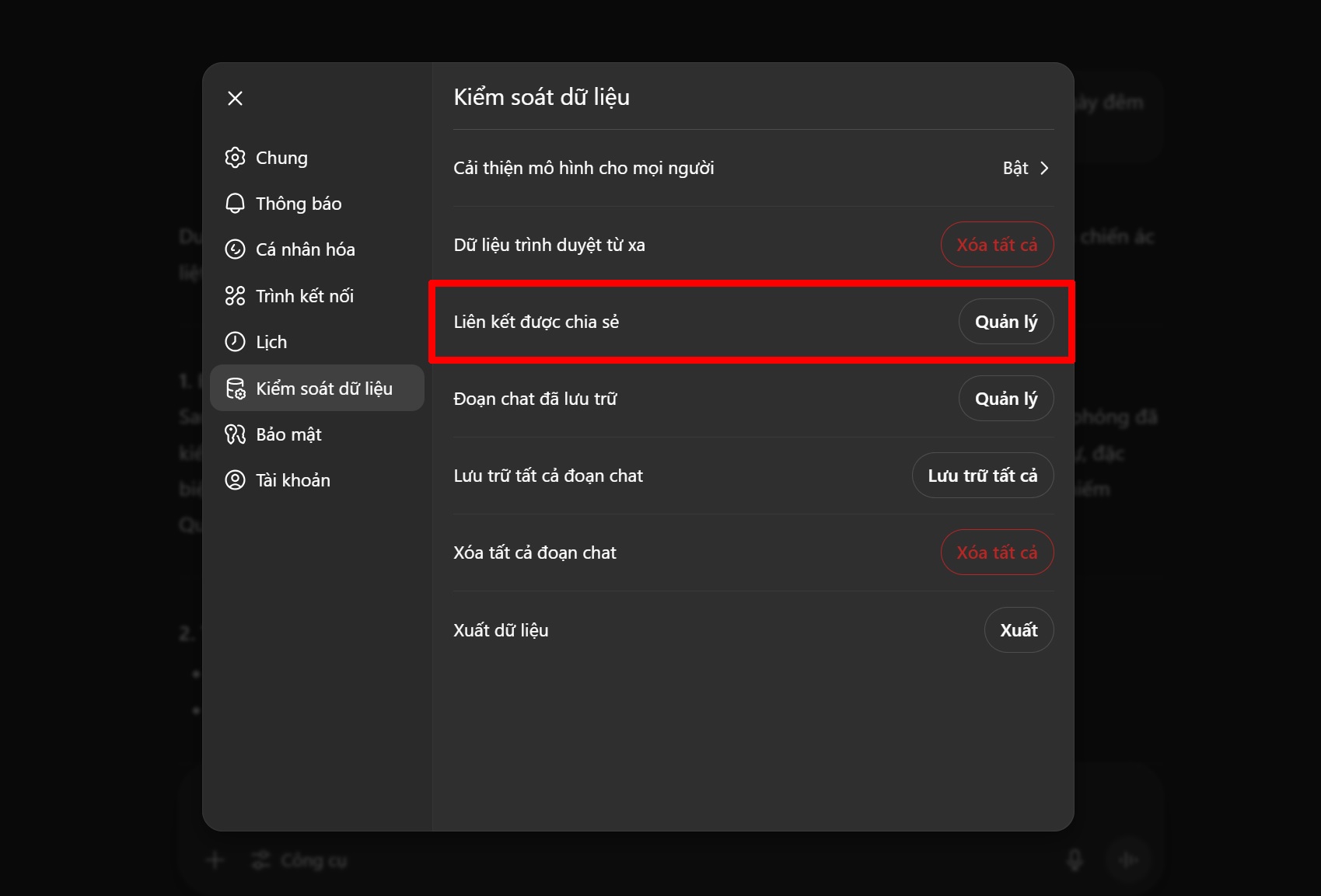Switch to the Bảo mật settings tab
Image resolution: width=1321 pixels, height=896 pixels.
click(288, 434)
